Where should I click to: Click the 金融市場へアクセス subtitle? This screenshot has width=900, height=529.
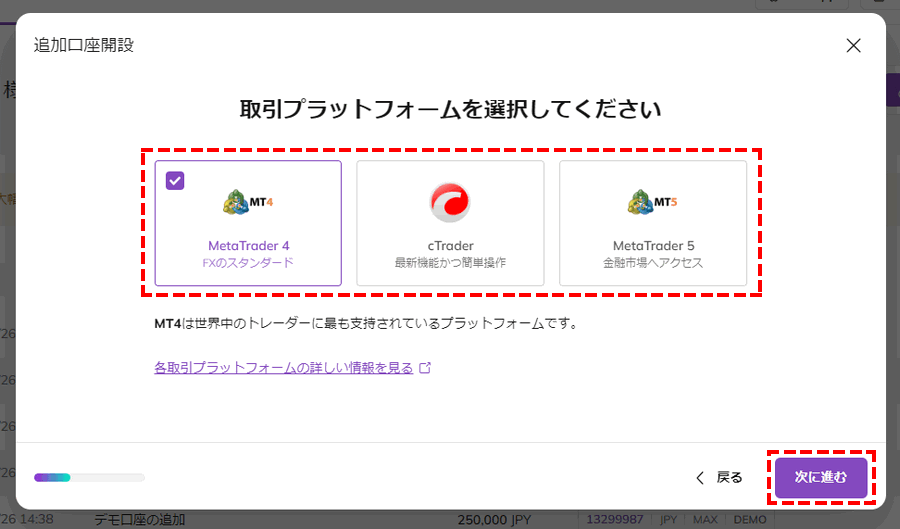(x=653, y=263)
